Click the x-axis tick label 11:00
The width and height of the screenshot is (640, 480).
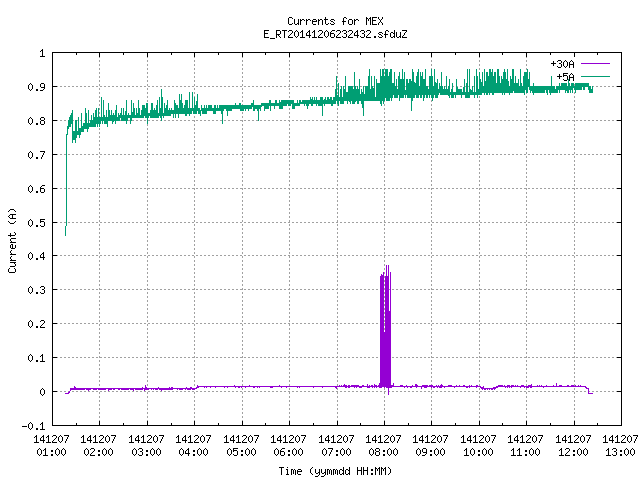525,452
